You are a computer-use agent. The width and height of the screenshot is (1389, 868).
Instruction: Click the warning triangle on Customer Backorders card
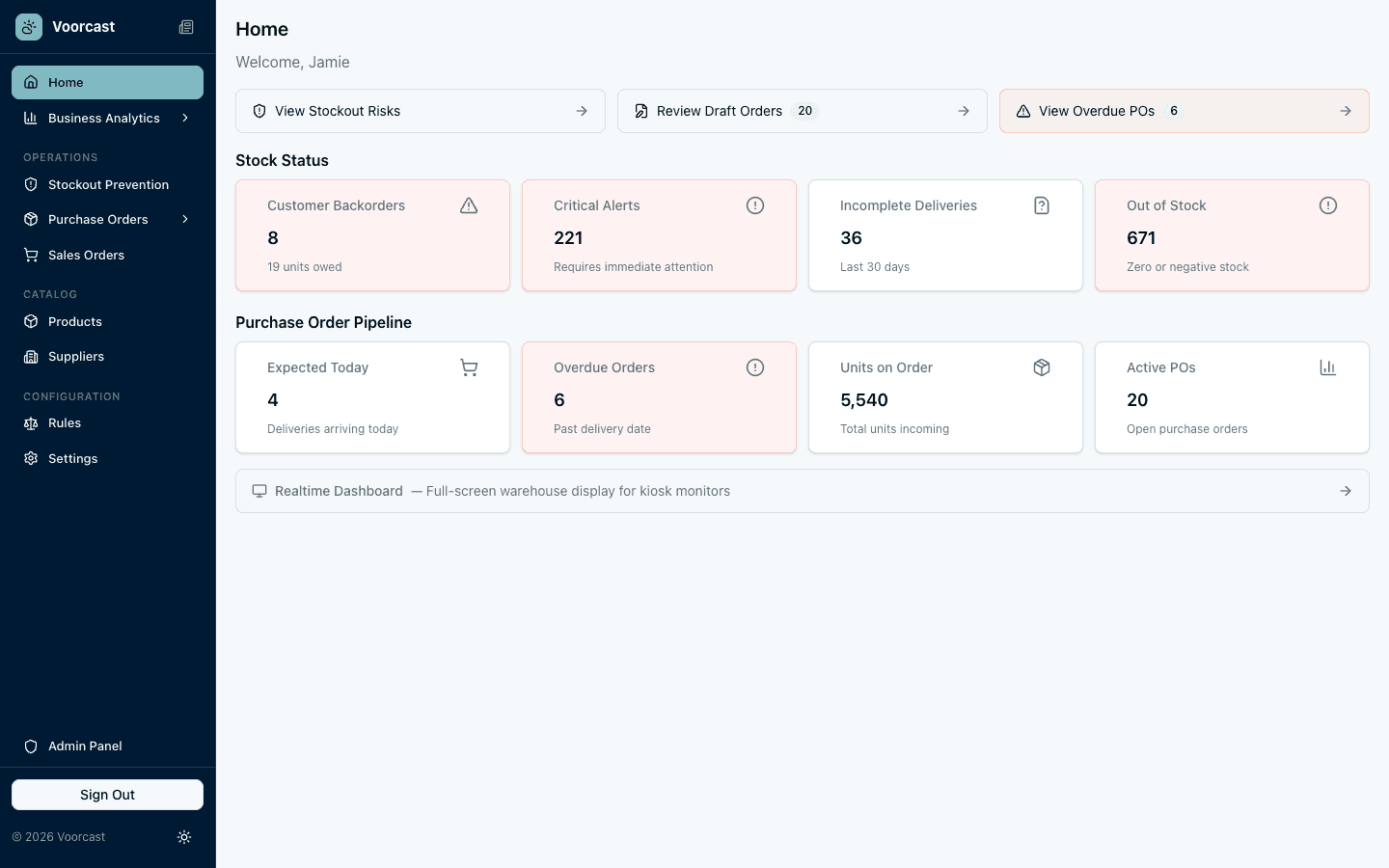(469, 204)
